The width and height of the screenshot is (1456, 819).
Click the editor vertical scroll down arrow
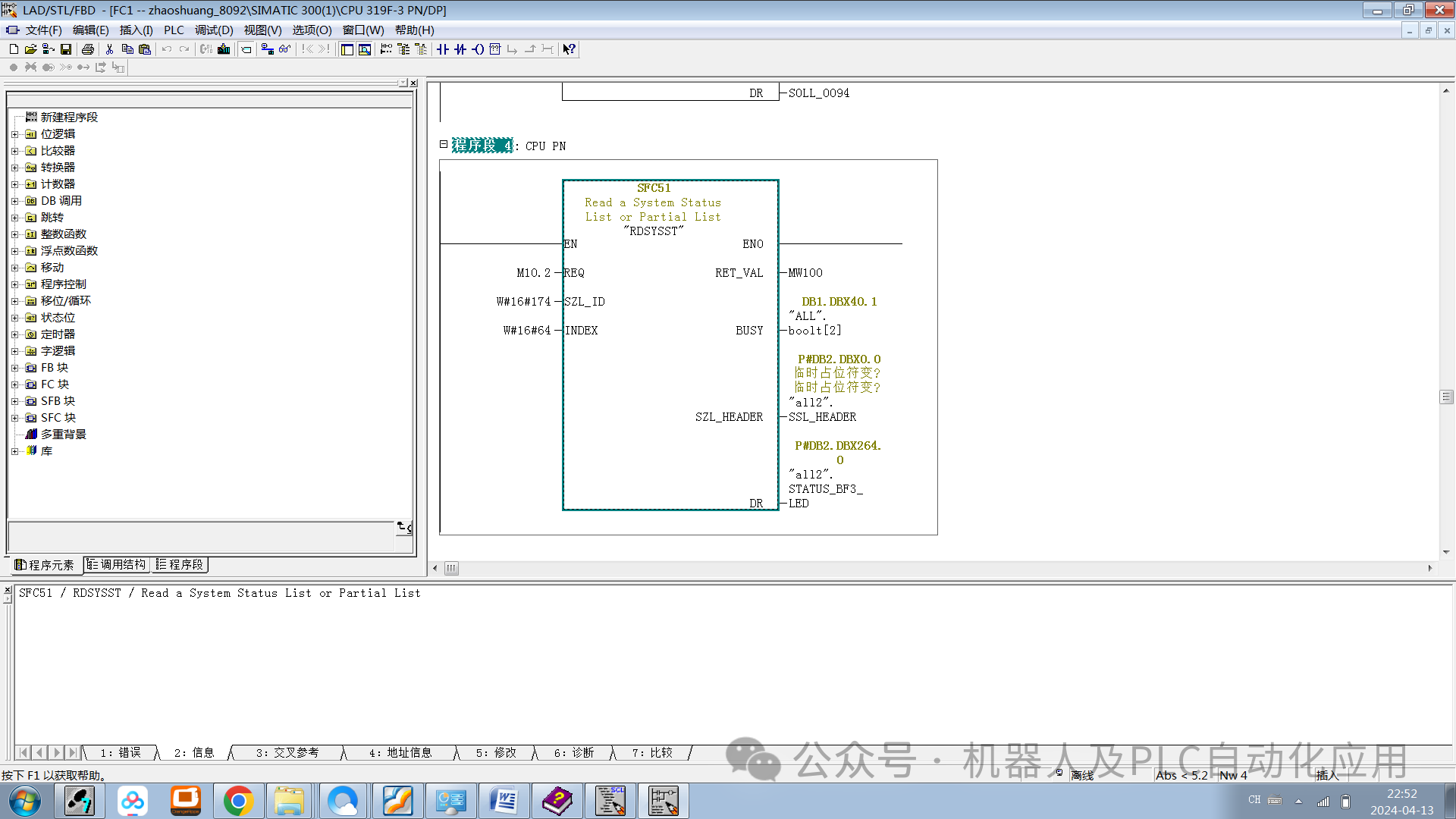click(1446, 552)
